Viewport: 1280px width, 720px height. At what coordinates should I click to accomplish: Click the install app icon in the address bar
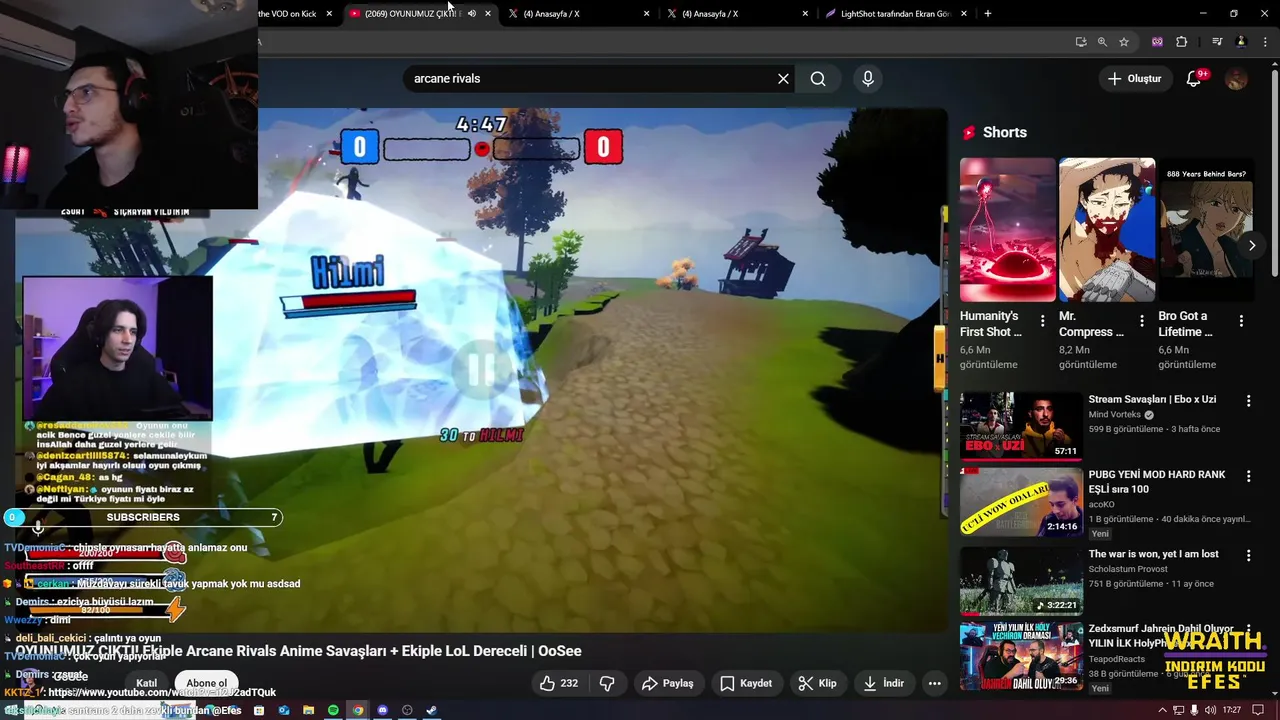click(1081, 42)
